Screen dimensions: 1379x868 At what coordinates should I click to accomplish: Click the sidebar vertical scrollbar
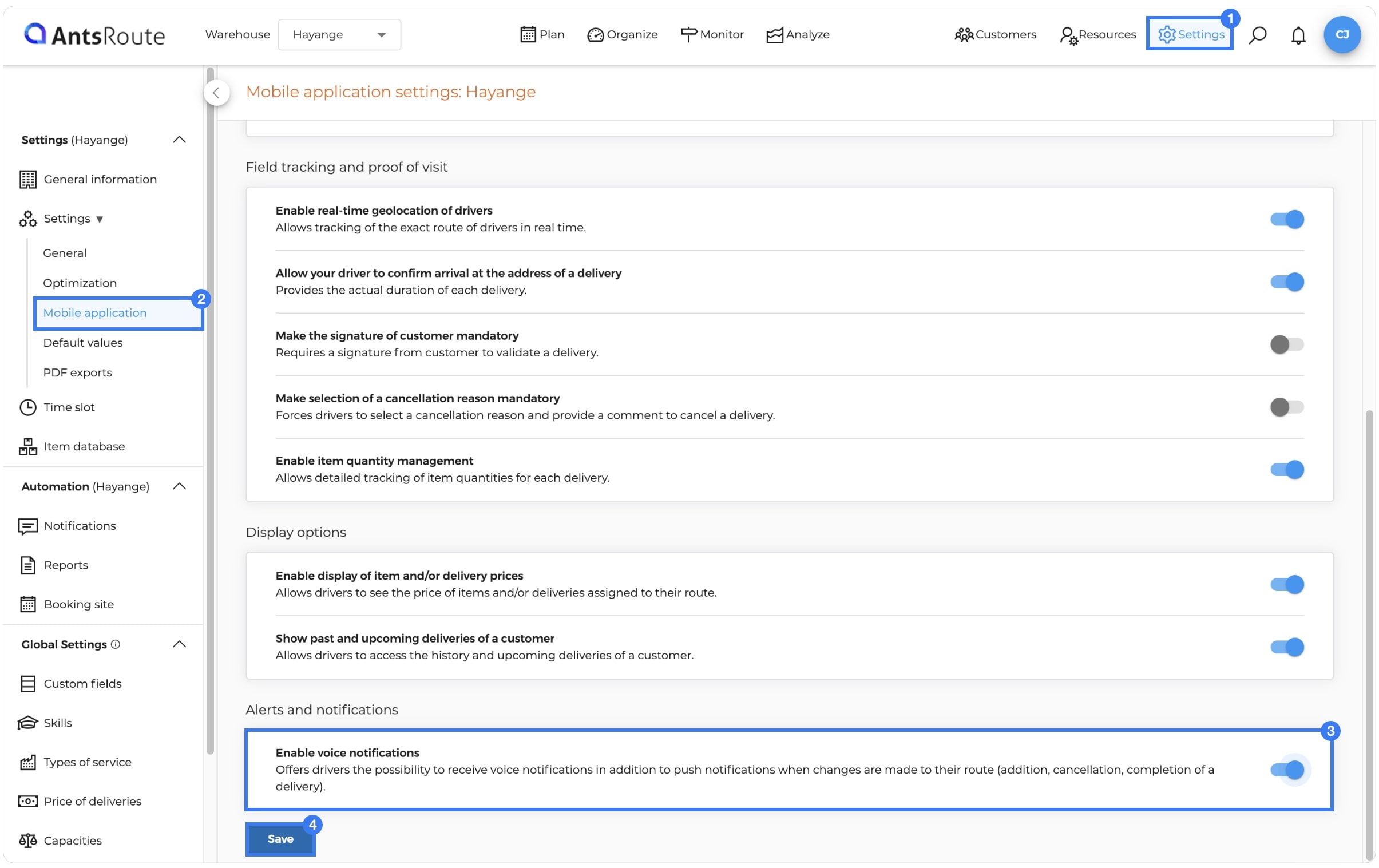210,411
